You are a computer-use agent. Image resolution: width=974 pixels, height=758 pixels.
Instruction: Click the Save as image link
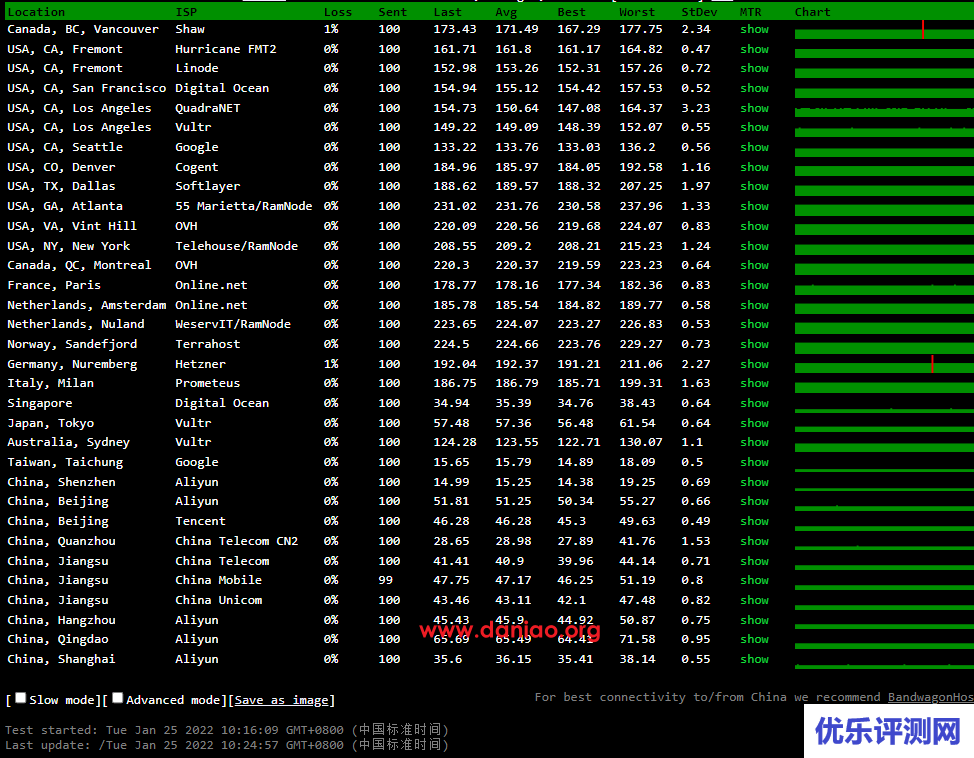281,700
